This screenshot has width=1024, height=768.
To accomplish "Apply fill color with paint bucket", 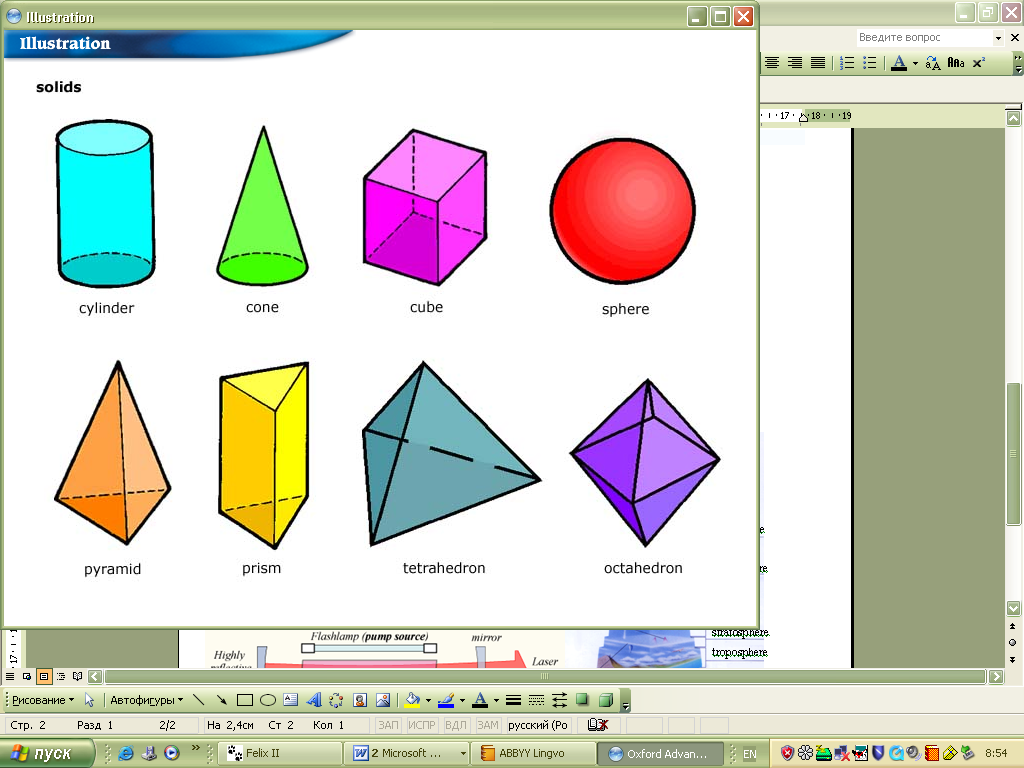I will point(412,700).
